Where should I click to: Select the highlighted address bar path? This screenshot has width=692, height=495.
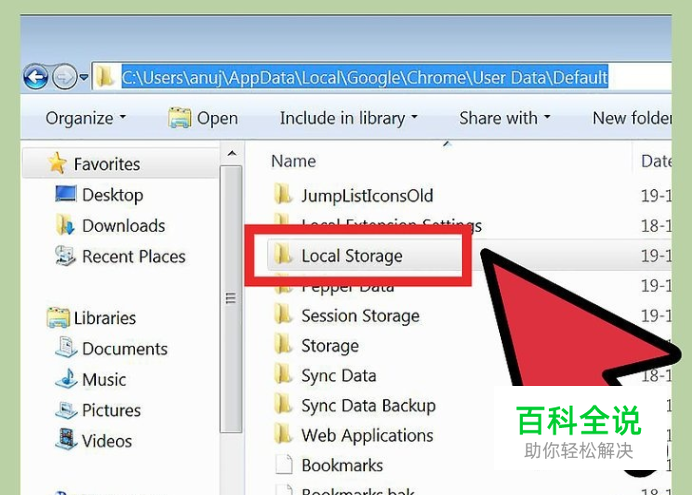pyautogui.click(x=365, y=78)
